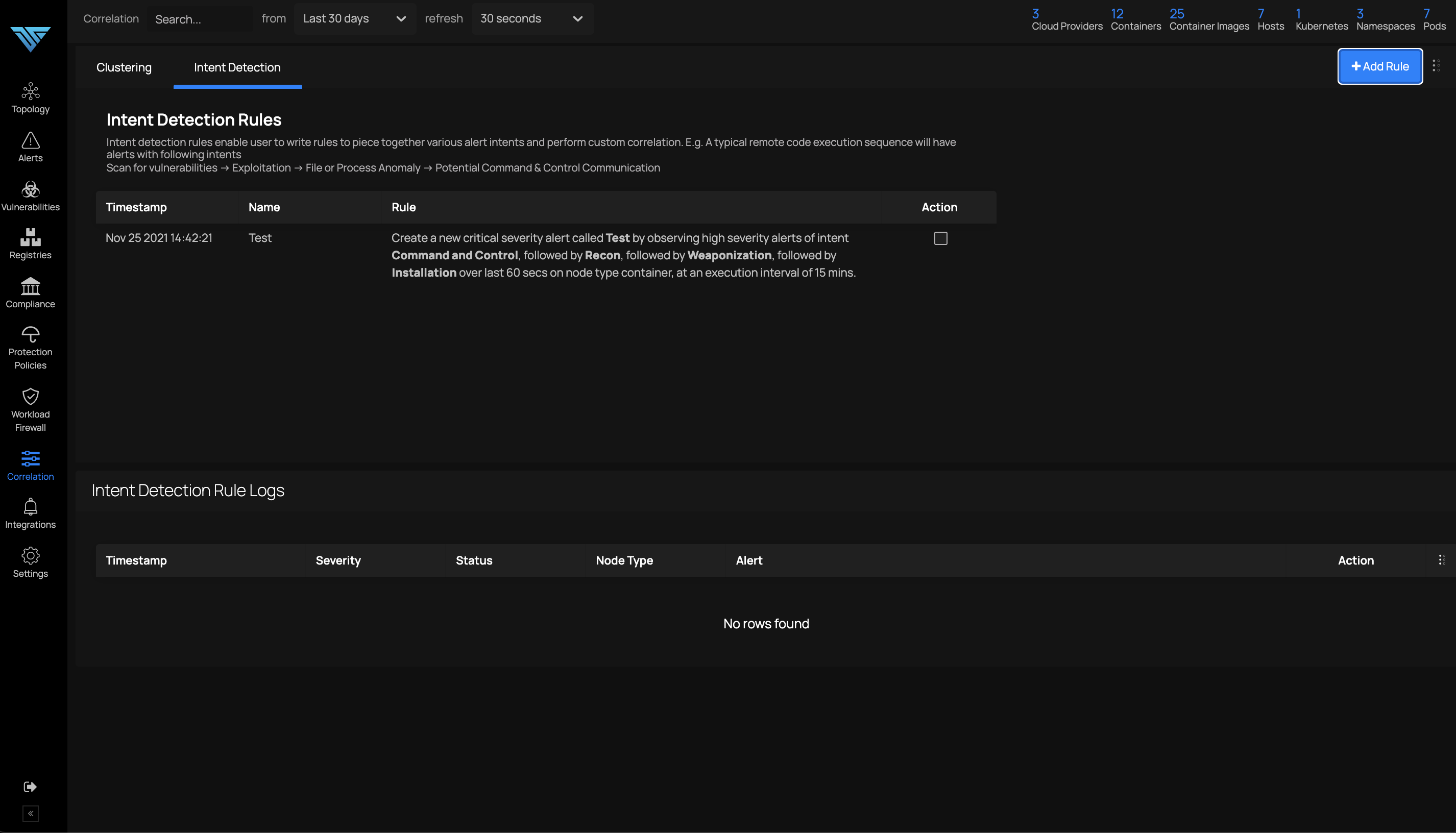Click the Correlation breadcrumb label
Viewport: 1456px width, 833px height.
(111, 19)
